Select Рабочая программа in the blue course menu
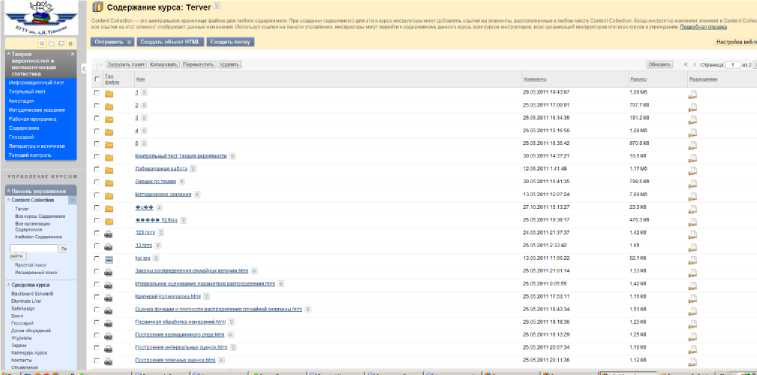Viewport: 757px width, 375px height. tap(32, 119)
